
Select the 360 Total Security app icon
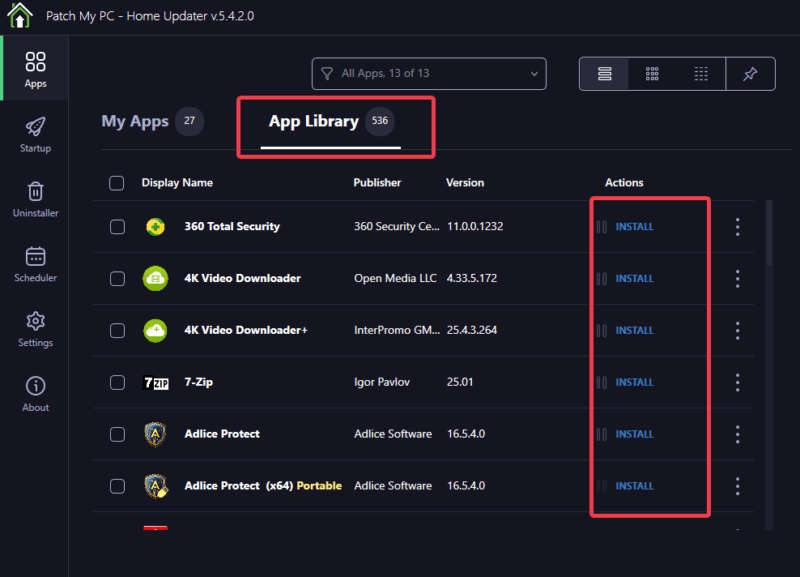pyautogui.click(x=155, y=226)
